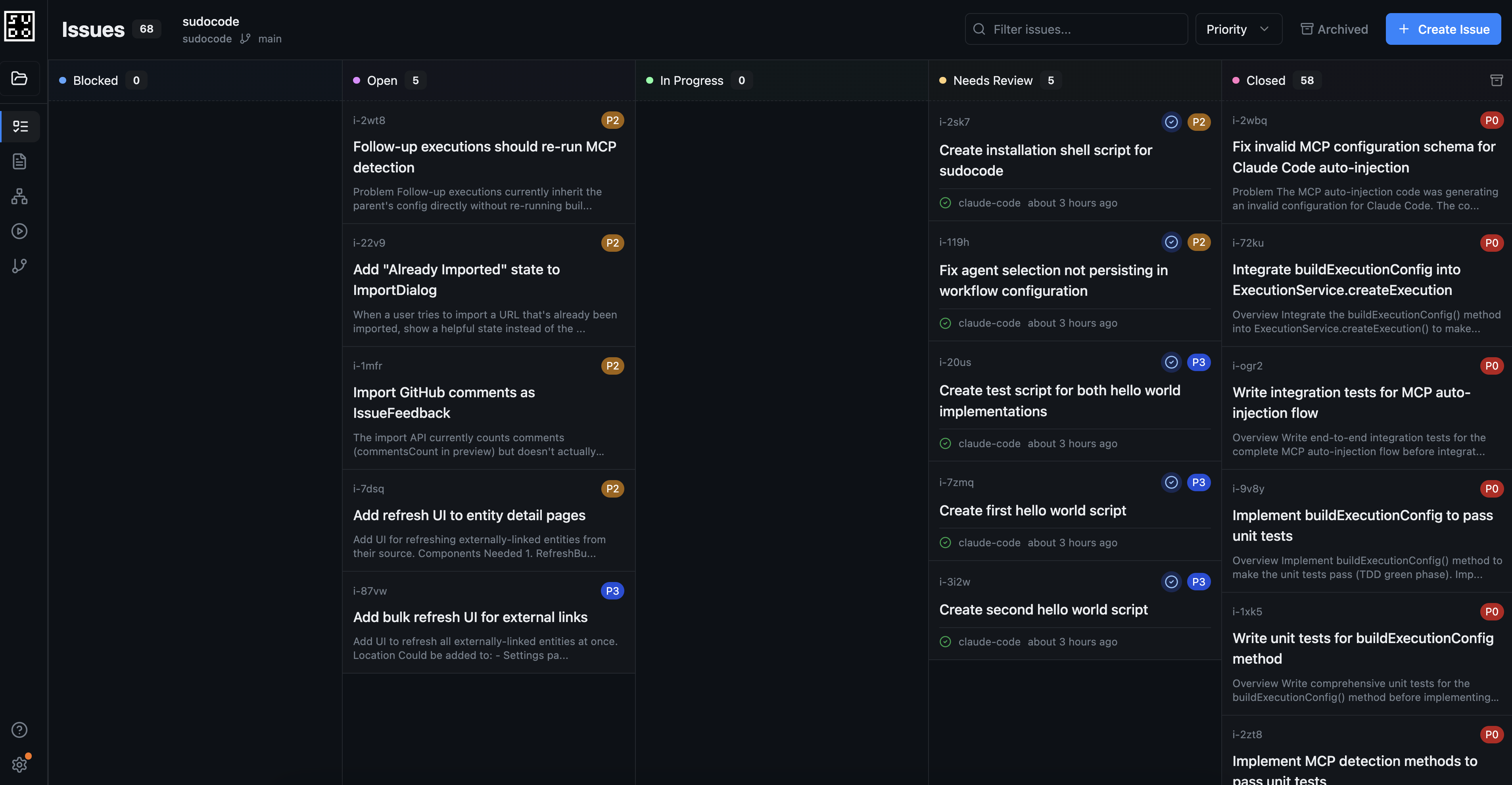The width and height of the screenshot is (1512, 785).
Task: Click the sudocode logo in the top-left corner
Action: (19, 26)
